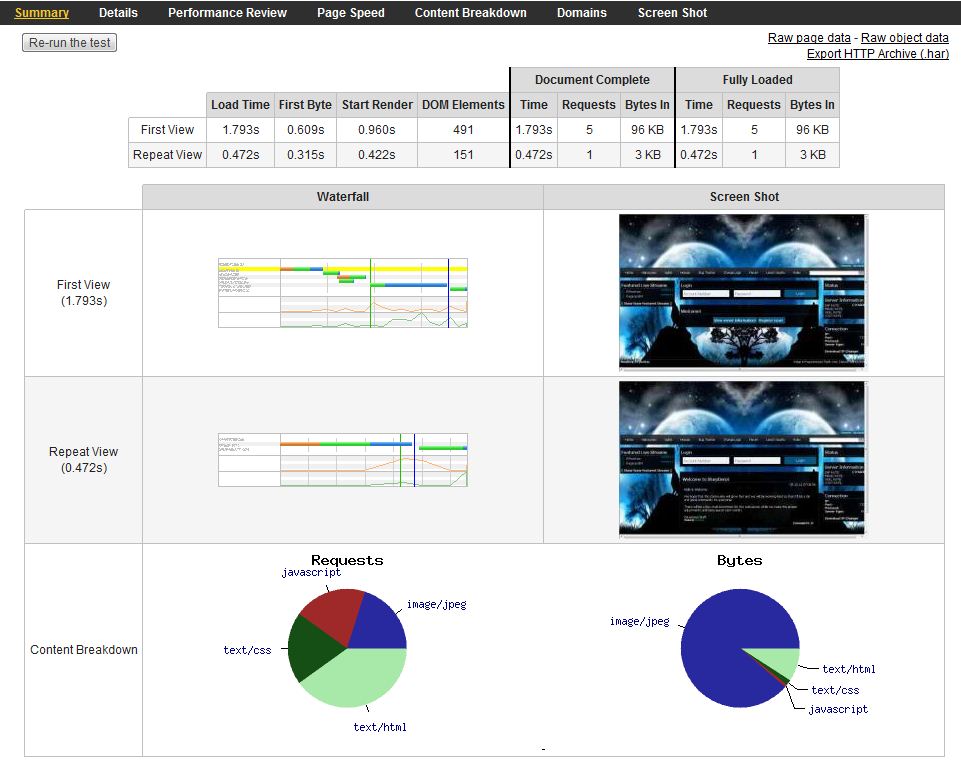961x760 pixels.
Task: Open the Page Speed tab
Action: pyautogui.click(x=351, y=13)
